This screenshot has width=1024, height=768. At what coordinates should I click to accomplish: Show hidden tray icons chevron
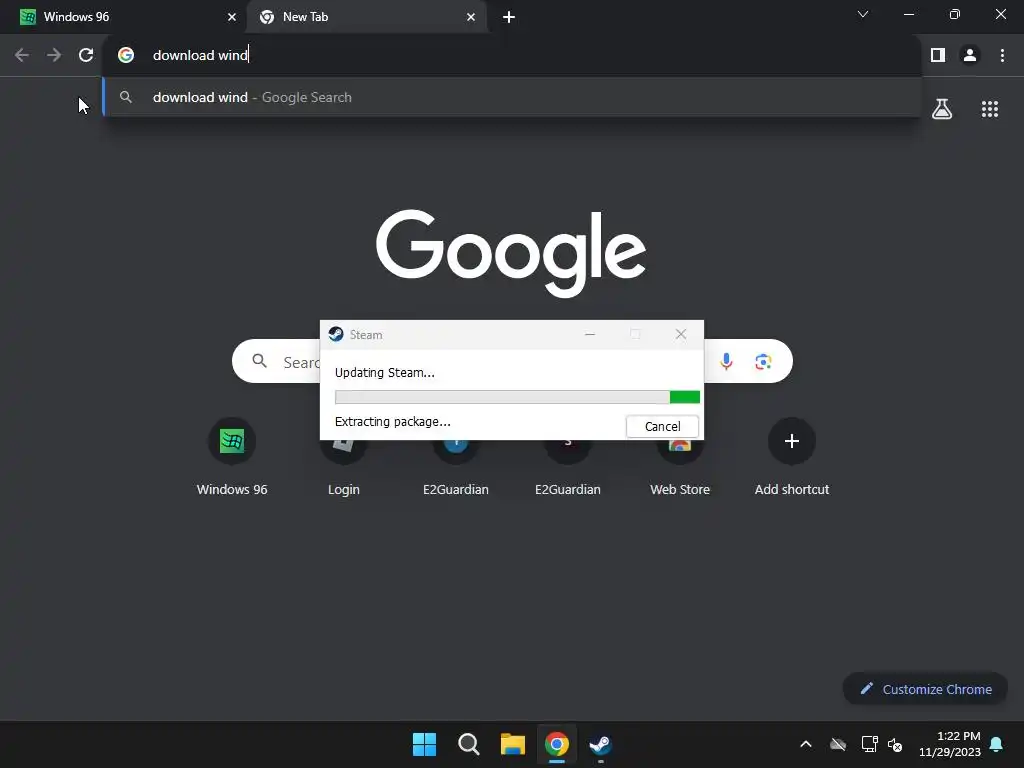806,744
